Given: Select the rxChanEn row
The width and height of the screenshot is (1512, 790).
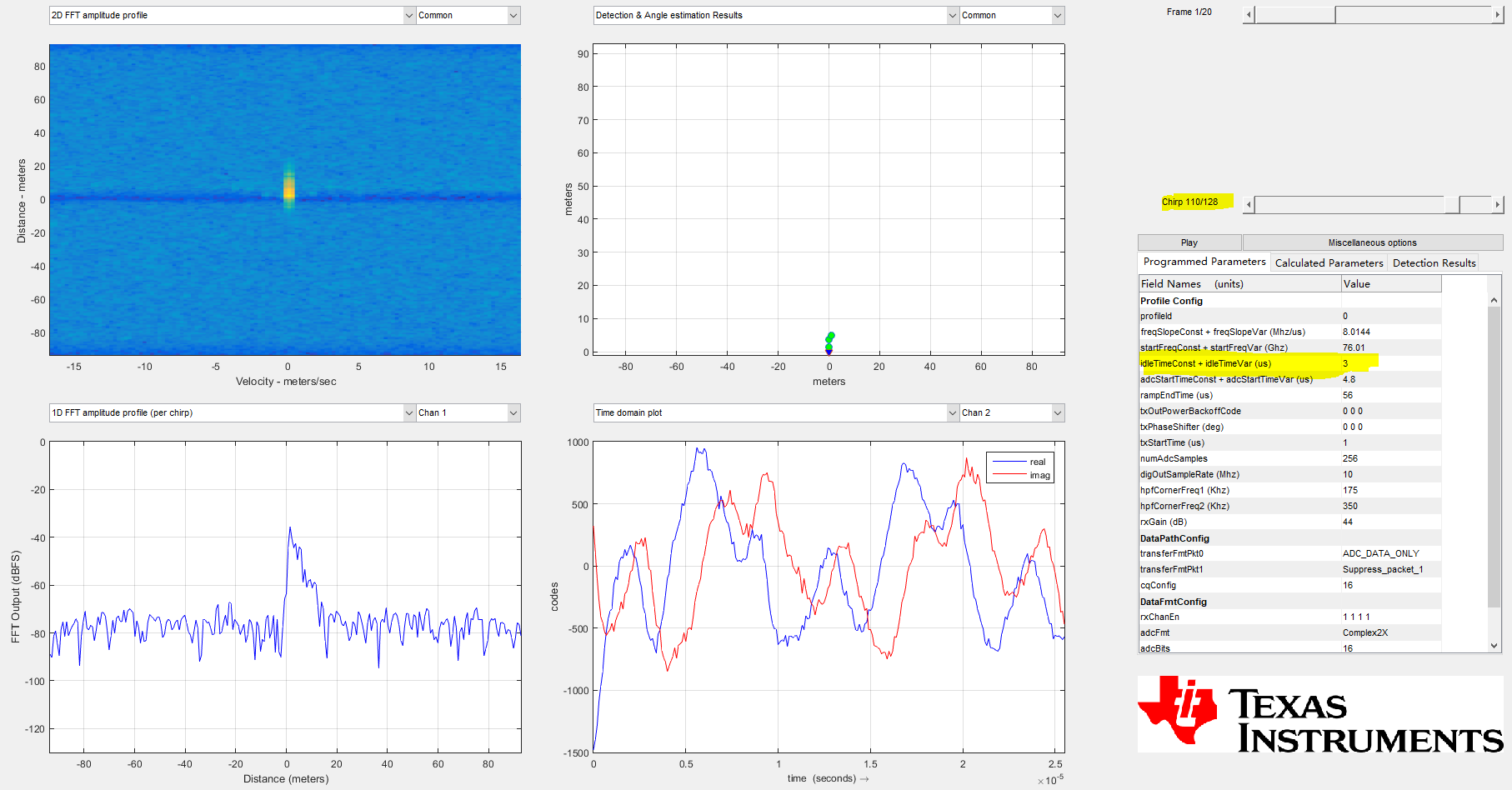Looking at the screenshot, I should [1289, 617].
